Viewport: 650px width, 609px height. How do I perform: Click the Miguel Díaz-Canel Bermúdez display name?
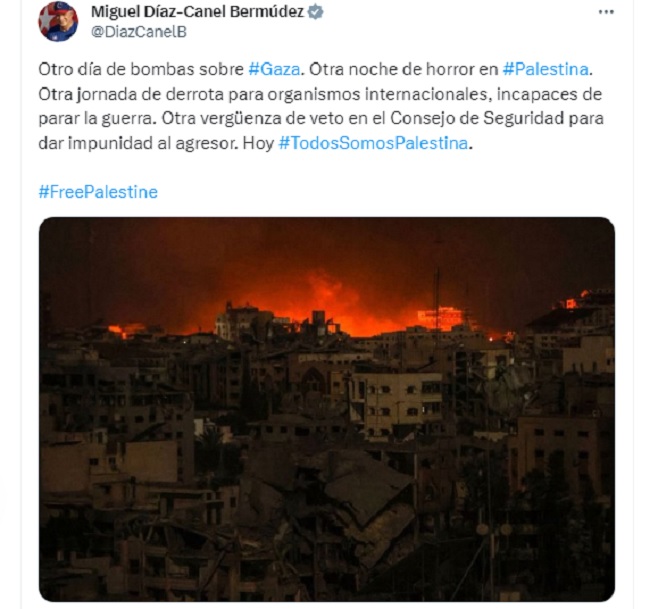(197, 12)
